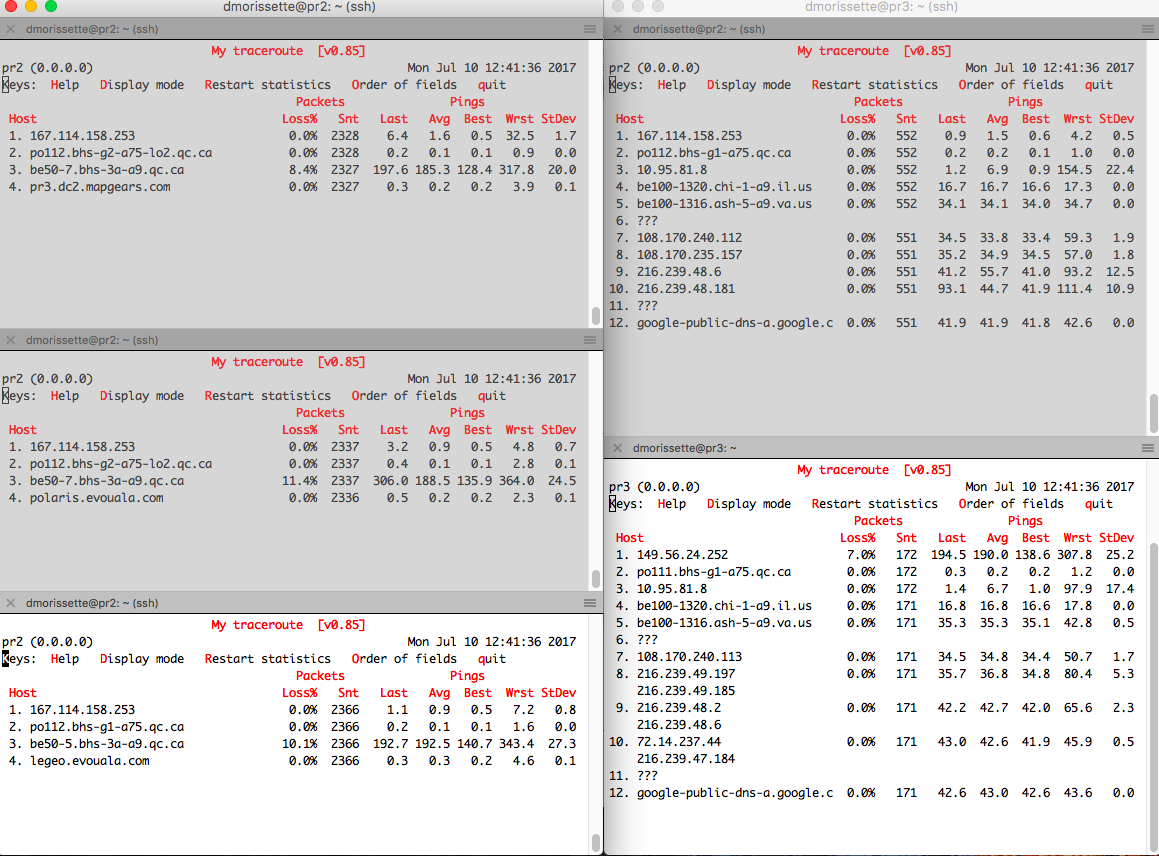This screenshot has width=1159, height=856.
Task: Click worst ping value 154.5
Action: pyautogui.click(x=1075, y=170)
